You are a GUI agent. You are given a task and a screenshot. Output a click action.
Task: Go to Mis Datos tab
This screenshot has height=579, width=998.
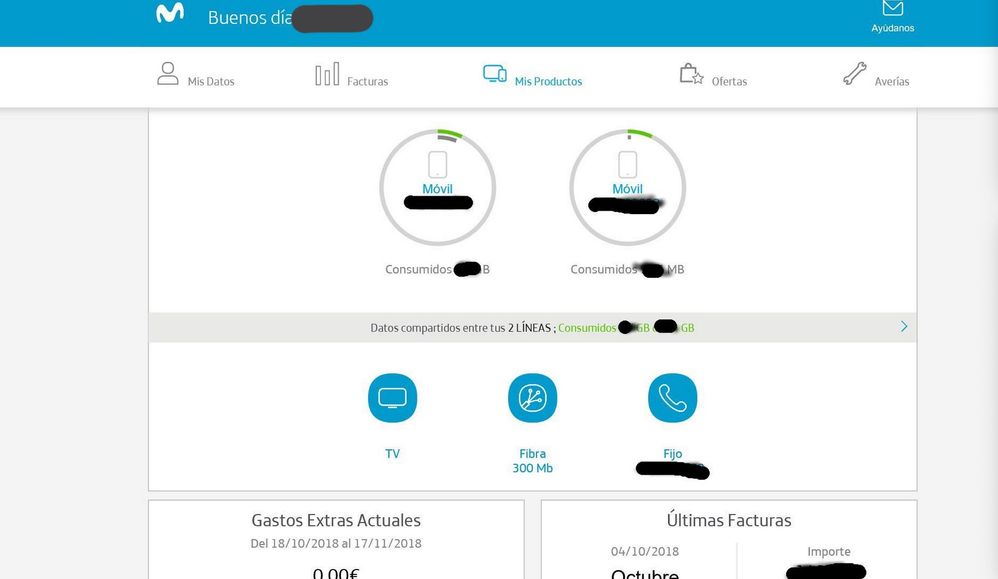[x=211, y=82]
